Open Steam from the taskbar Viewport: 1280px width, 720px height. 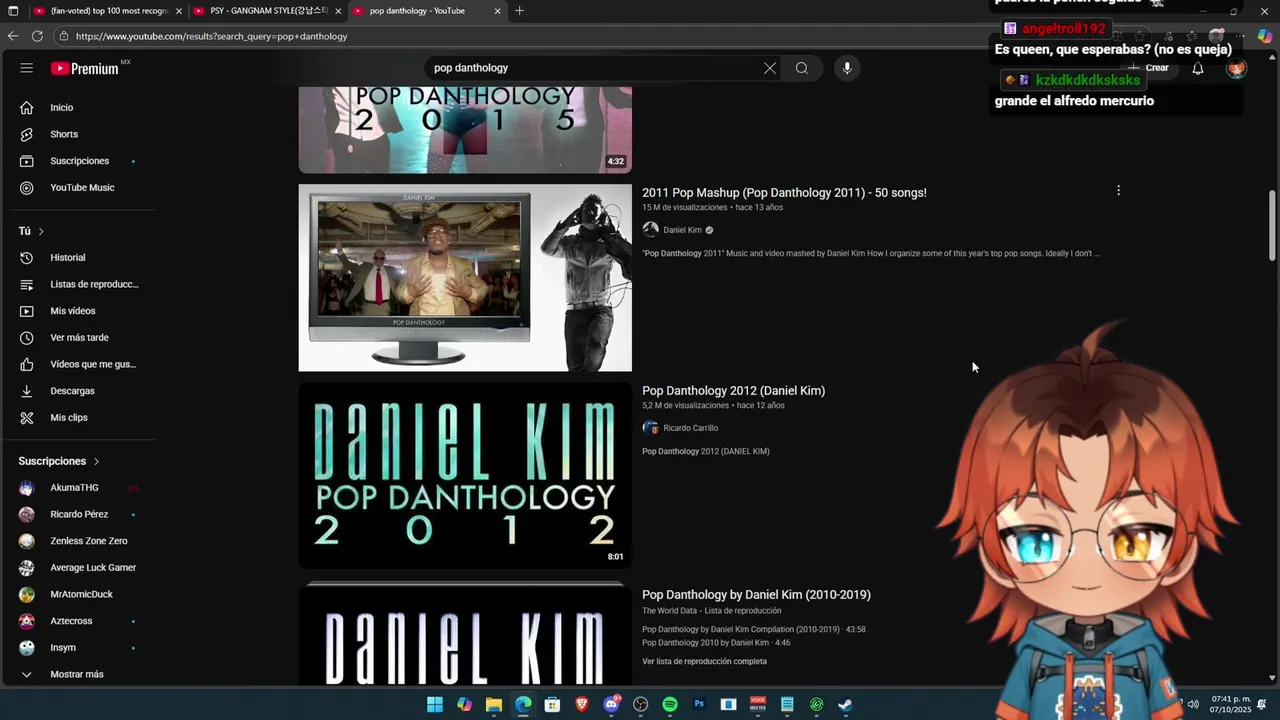[846, 704]
